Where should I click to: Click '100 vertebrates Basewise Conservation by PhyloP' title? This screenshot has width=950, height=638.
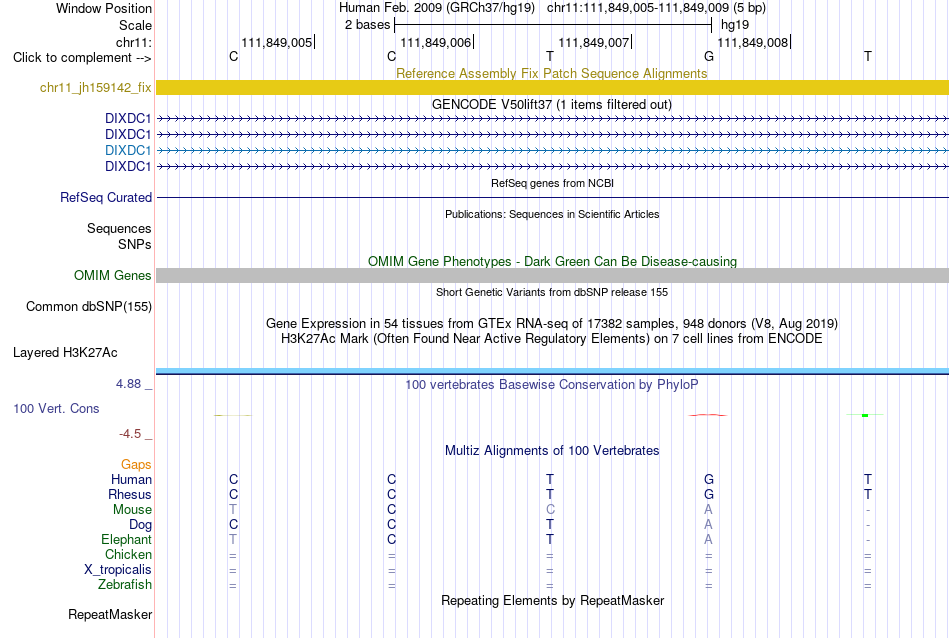(552, 384)
